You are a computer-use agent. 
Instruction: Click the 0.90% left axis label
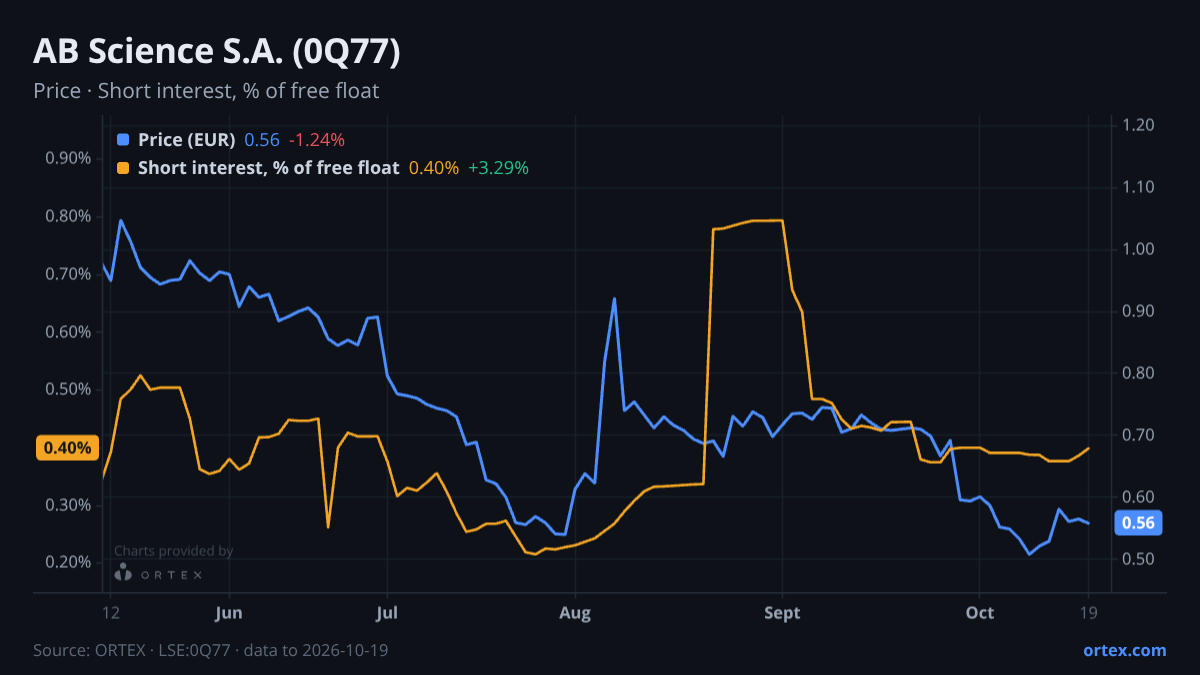[x=69, y=158]
